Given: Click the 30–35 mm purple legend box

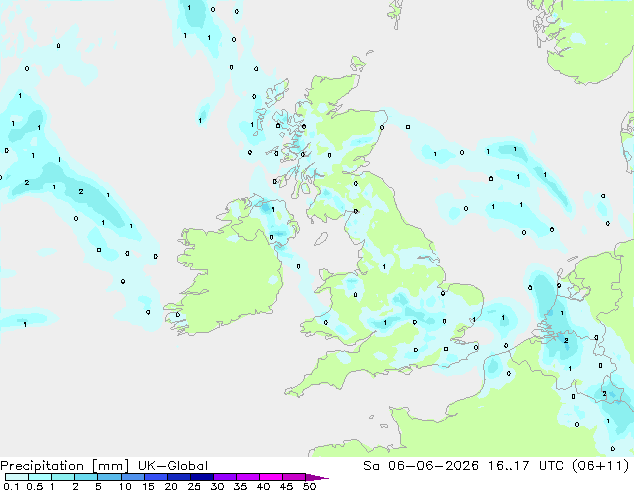Looking at the screenshot, I should [x=225, y=477].
